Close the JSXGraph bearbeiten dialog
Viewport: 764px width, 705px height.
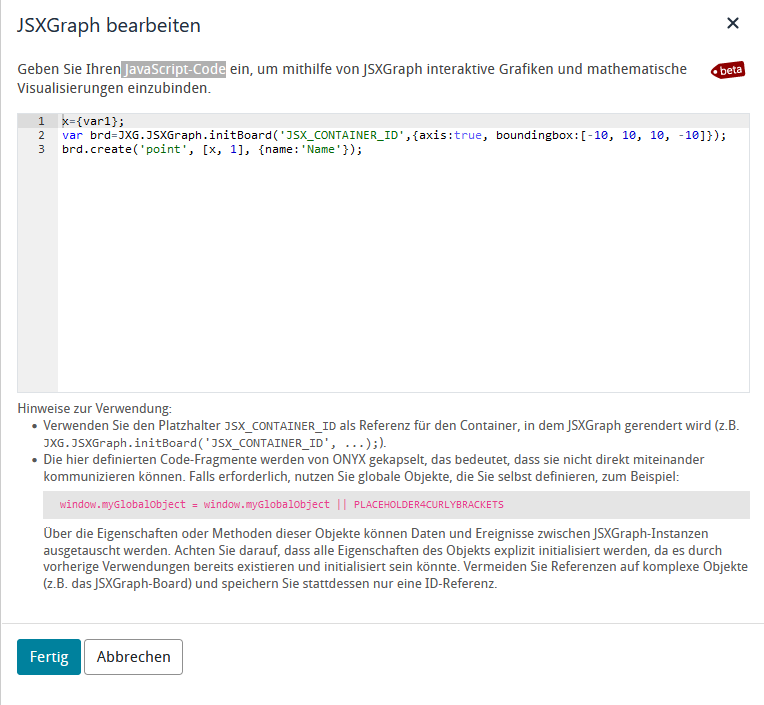[x=732, y=23]
